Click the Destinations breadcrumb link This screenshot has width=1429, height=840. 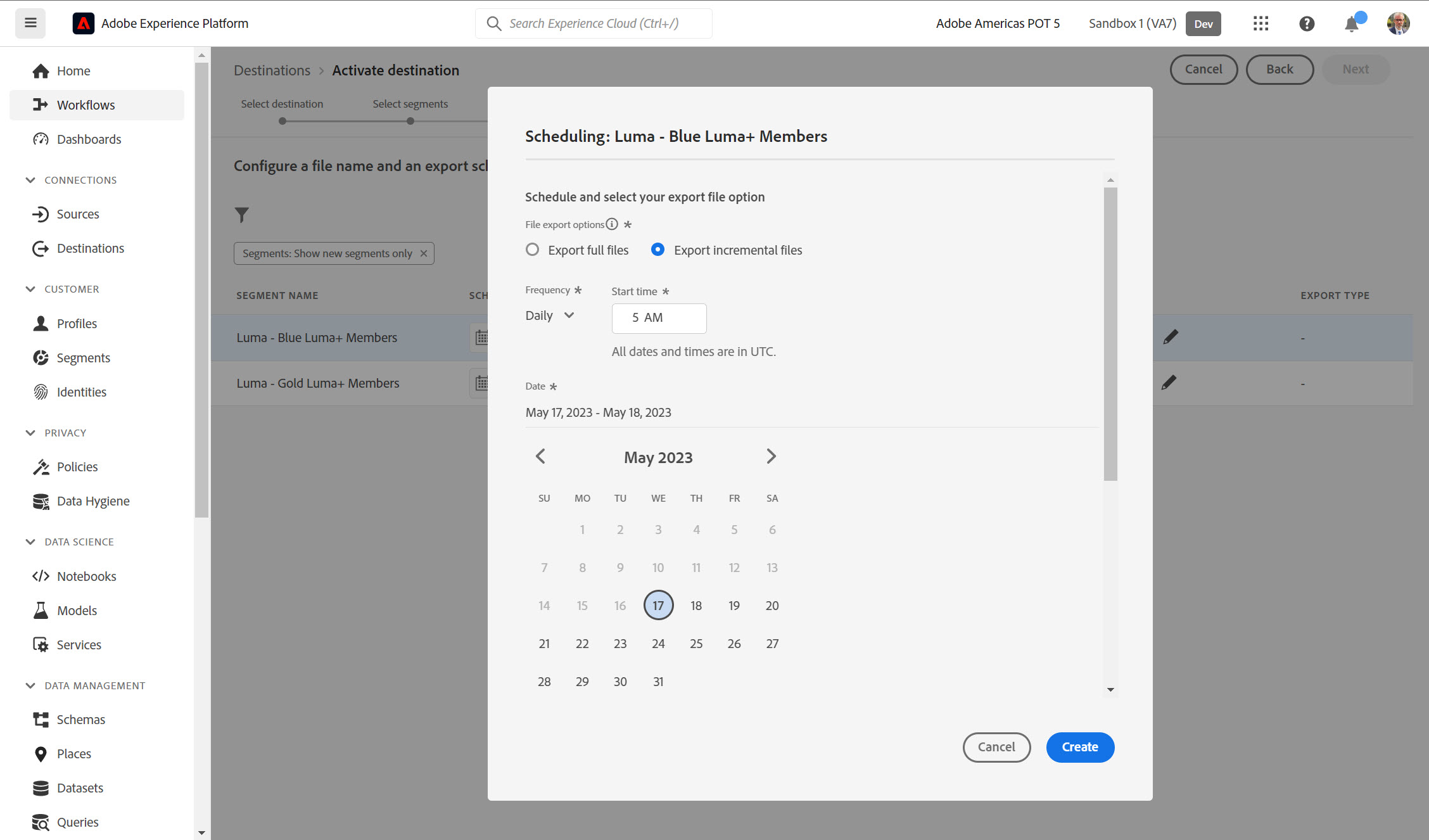coord(272,70)
